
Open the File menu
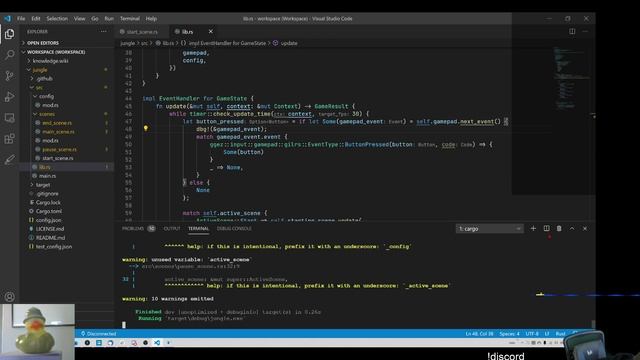pos(21,19)
